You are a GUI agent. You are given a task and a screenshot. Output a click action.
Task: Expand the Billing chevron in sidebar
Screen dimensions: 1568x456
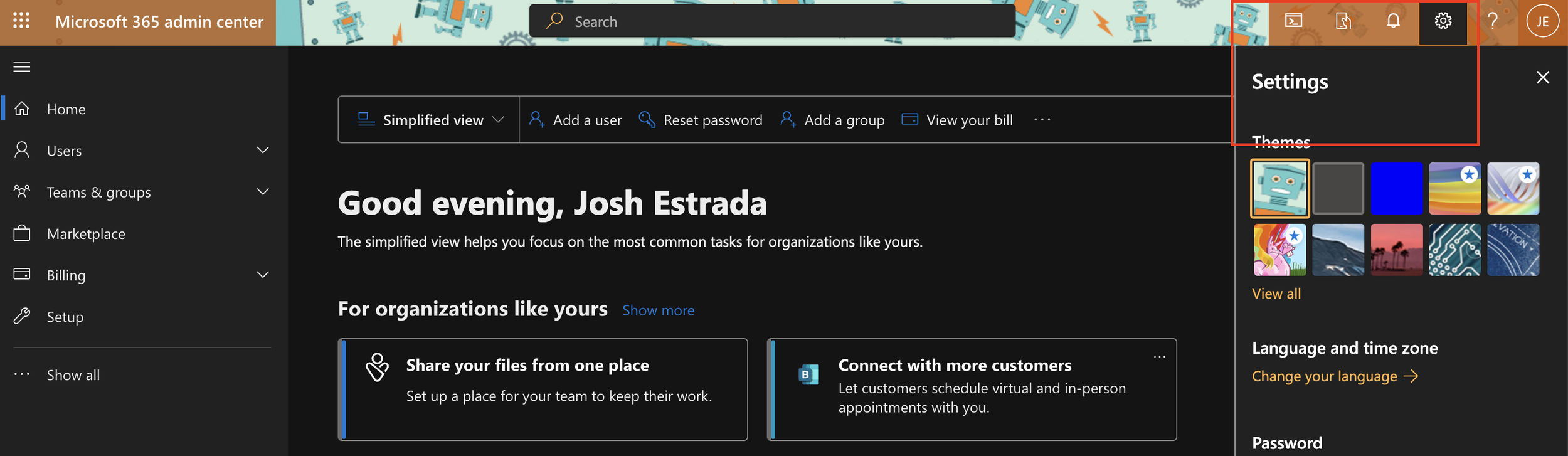coord(263,275)
